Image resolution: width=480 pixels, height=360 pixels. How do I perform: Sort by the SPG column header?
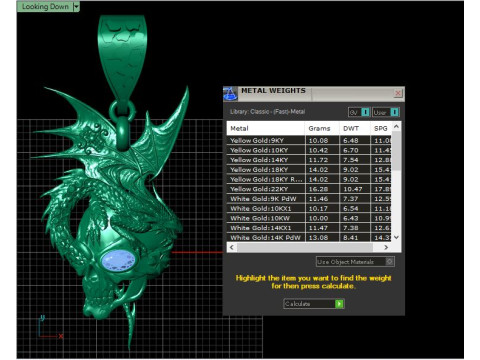click(x=381, y=128)
